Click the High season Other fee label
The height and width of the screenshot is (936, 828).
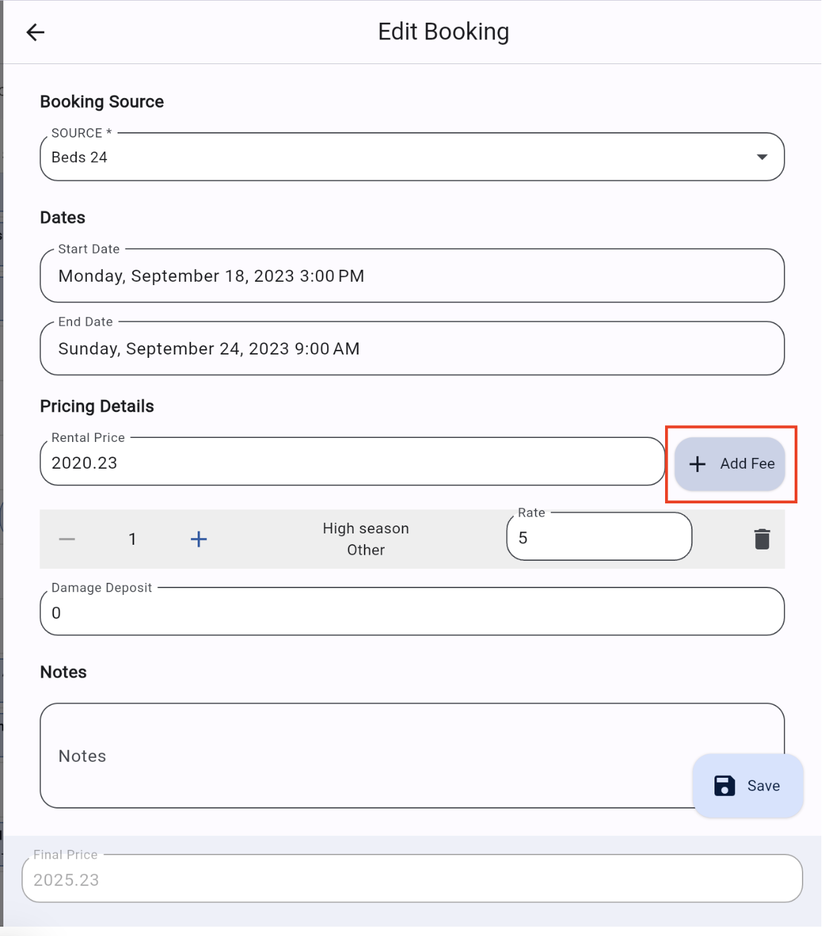[366, 539]
